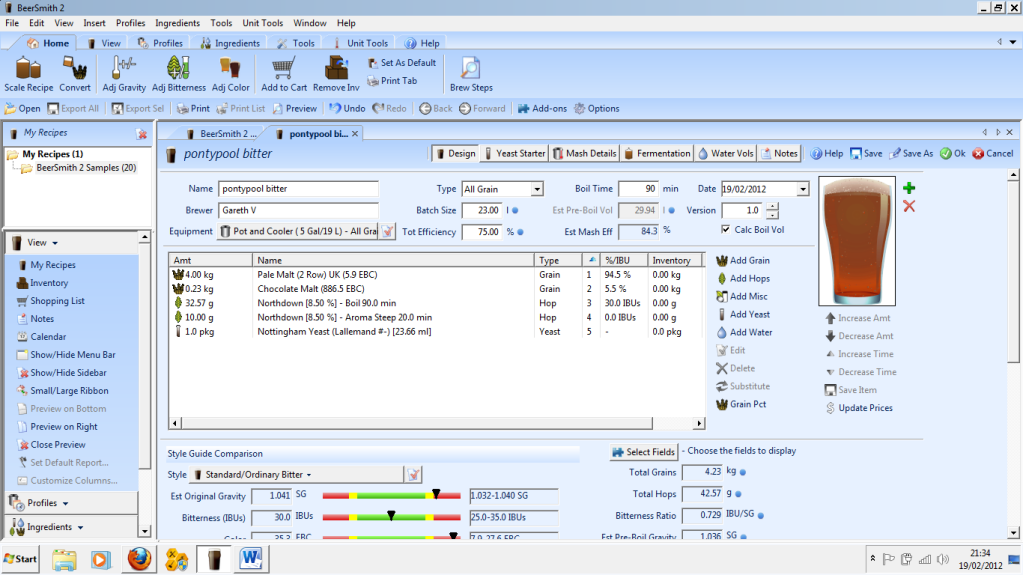Screen dimensions: 1023x575
Task: Click the green plus beside beer image
Action: click(909, 188)
